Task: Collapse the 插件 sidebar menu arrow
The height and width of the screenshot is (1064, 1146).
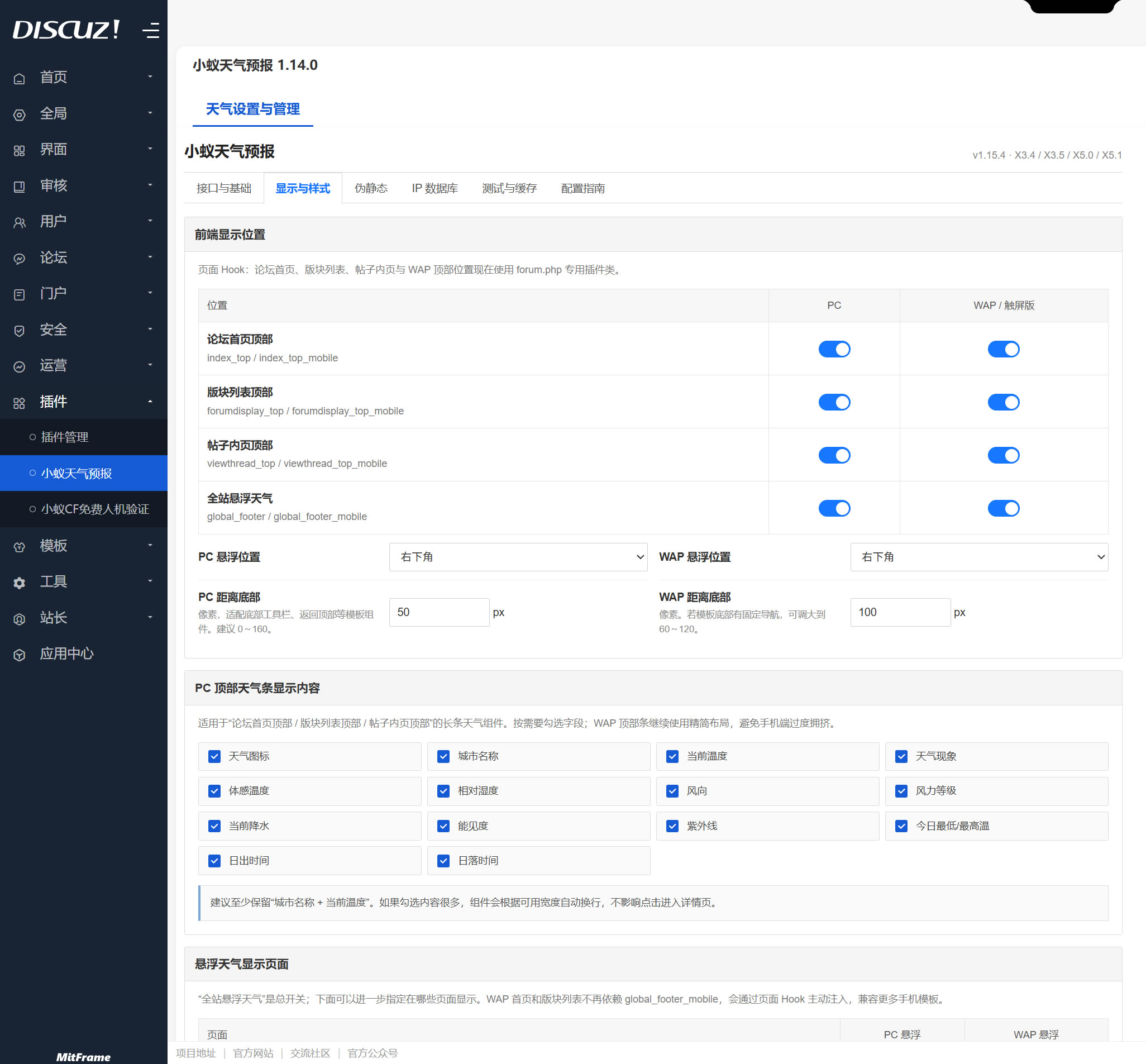Action: pyautogui.click(x=150, y=401)
